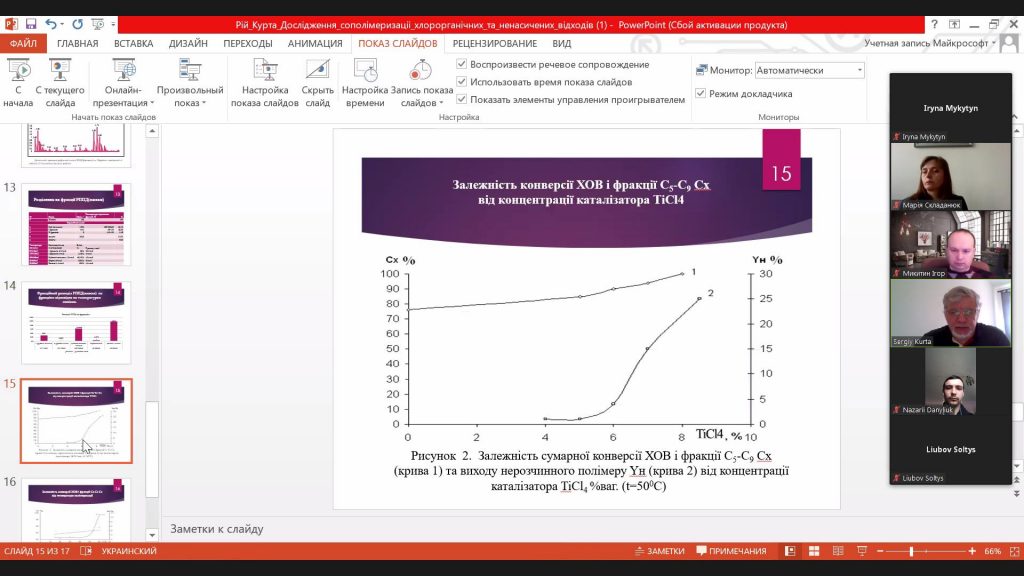This screenshot has height=576, width=1024.
Task: Redo action in quick access toolbar
Action: click(x=77, y=24)
